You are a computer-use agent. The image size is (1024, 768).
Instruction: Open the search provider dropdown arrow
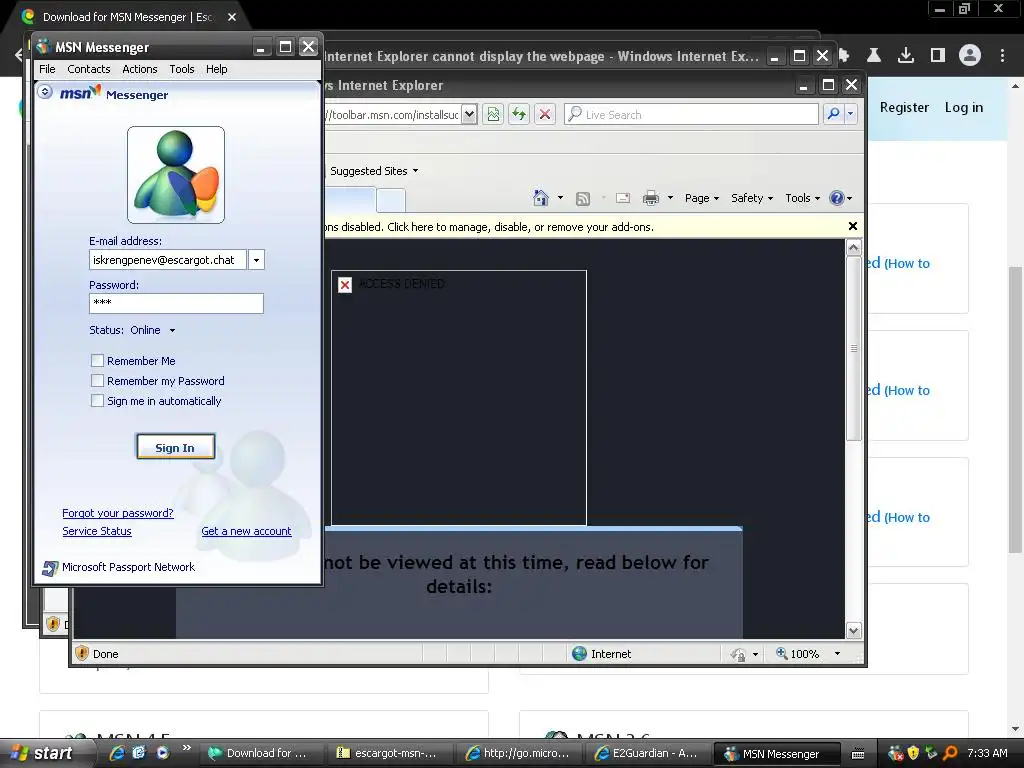tap(850, 114)
